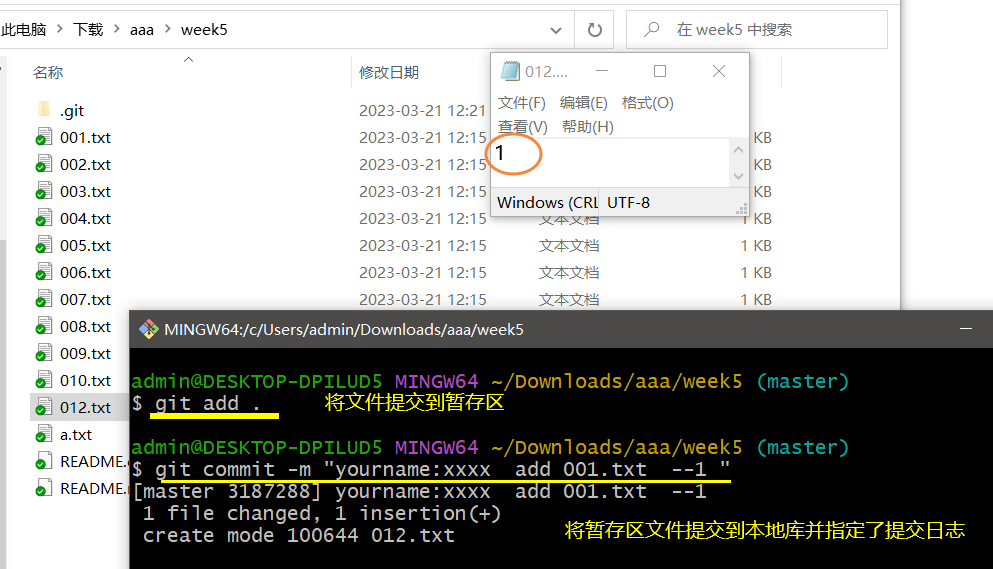Expand the chevron after 此电脑 breadcrumb

tap(60, 29)
